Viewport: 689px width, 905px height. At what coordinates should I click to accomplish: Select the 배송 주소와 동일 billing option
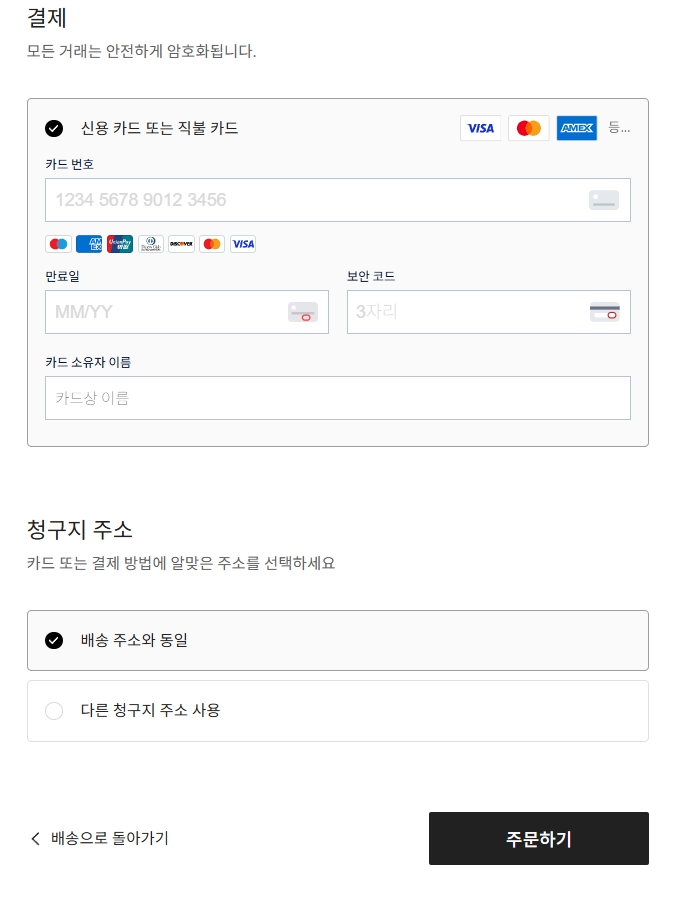[x=338, y=641]
